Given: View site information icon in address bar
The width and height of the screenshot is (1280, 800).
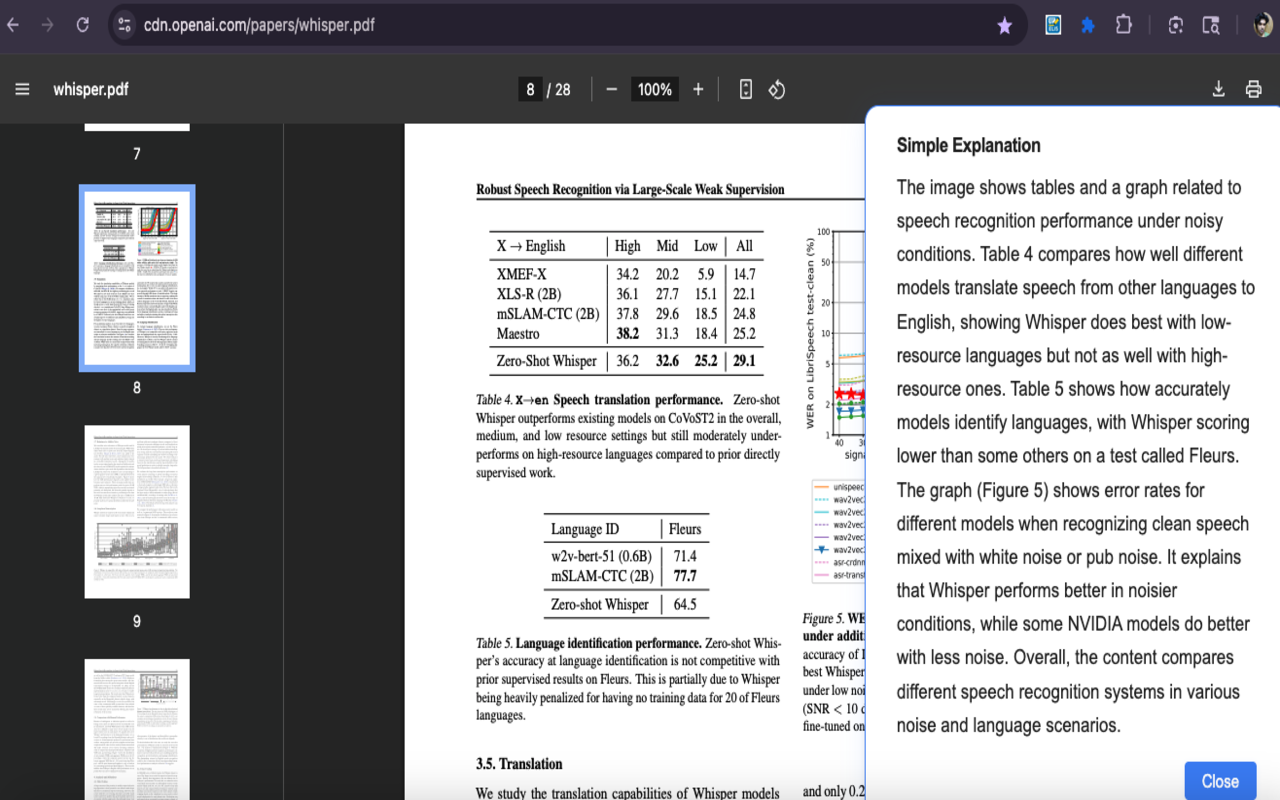Looking at the screenshot, I should coord(124,25).
